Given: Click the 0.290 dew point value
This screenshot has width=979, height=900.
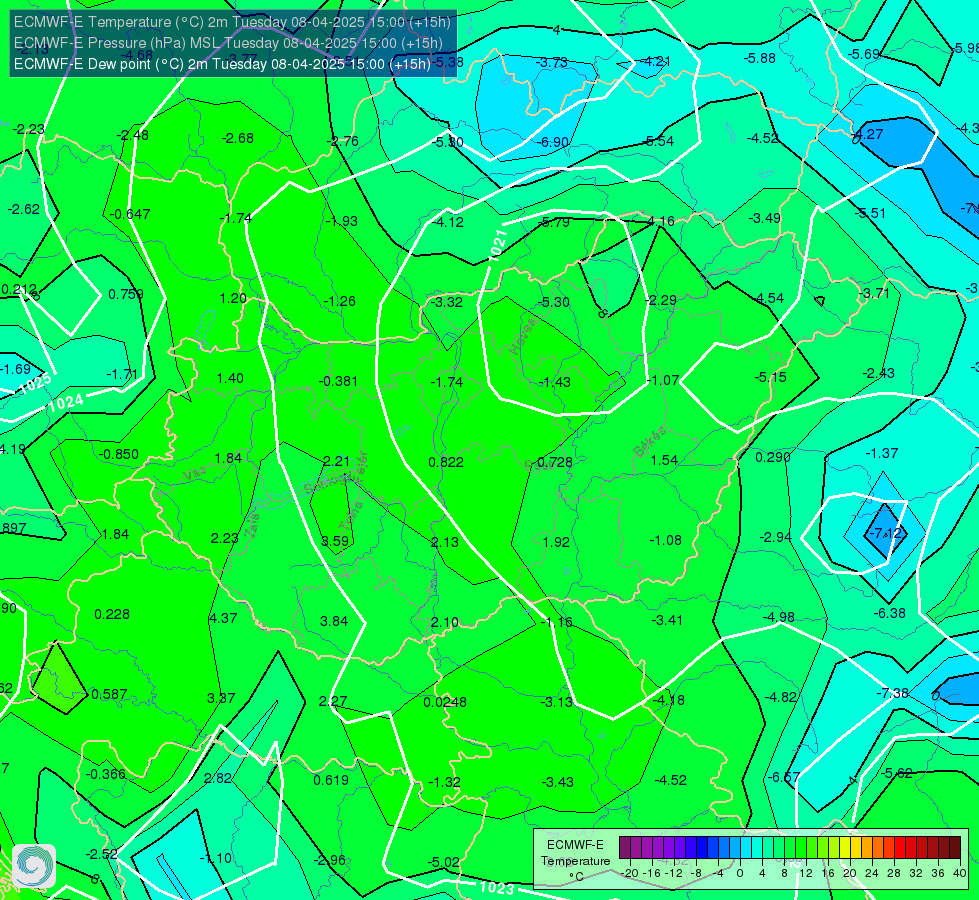Looking at the screenshot, I should (x=773, y=457).
